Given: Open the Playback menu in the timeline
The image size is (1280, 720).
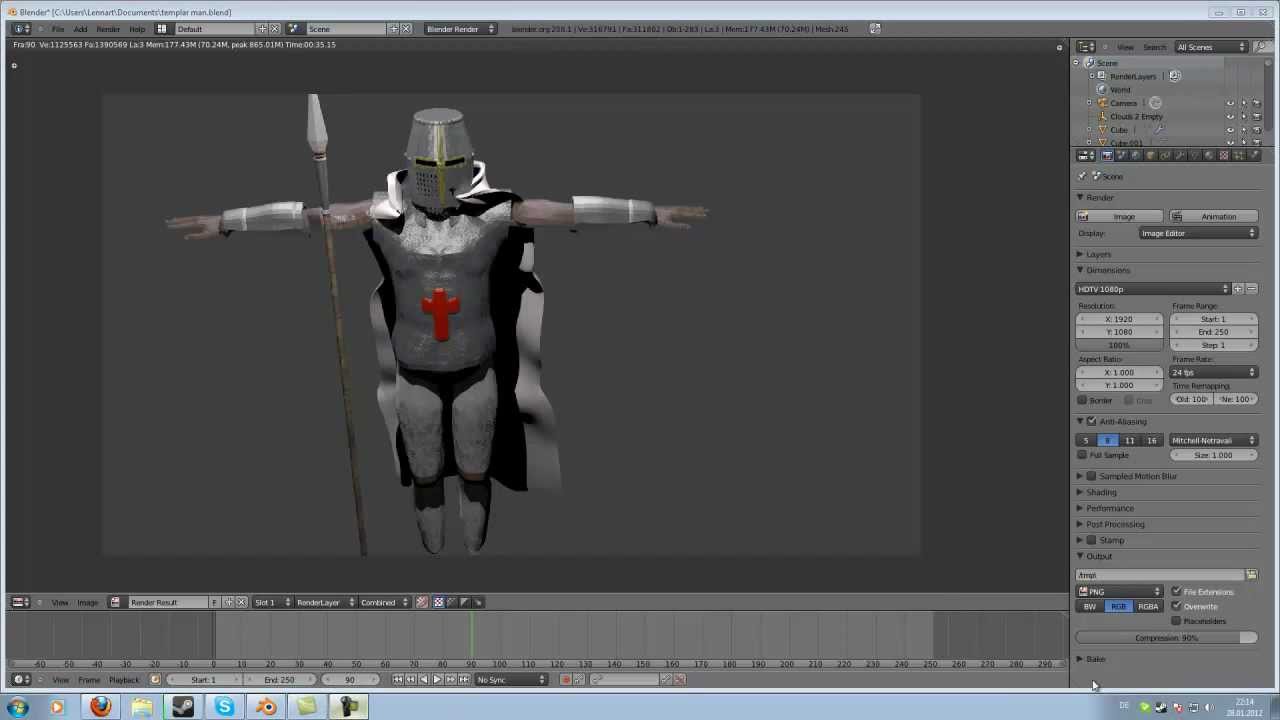Looking at the screenshot, I should click(x=124, y=680).
